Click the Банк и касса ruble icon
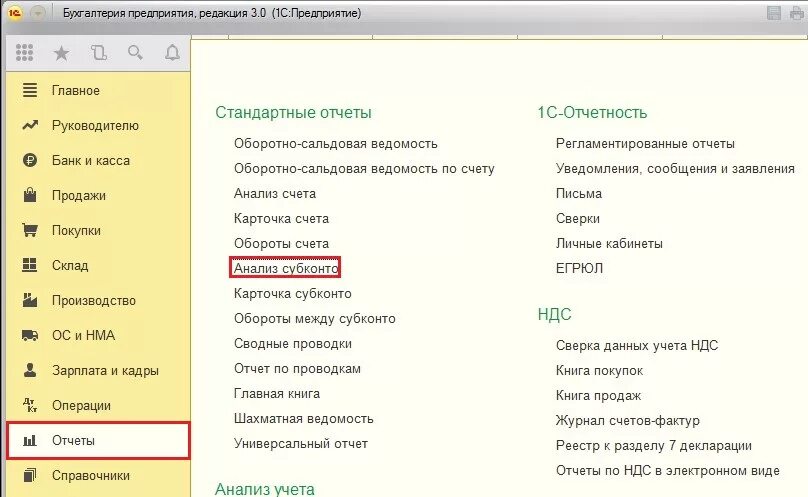This screenshot has width=808, height=497. (30, 160)
